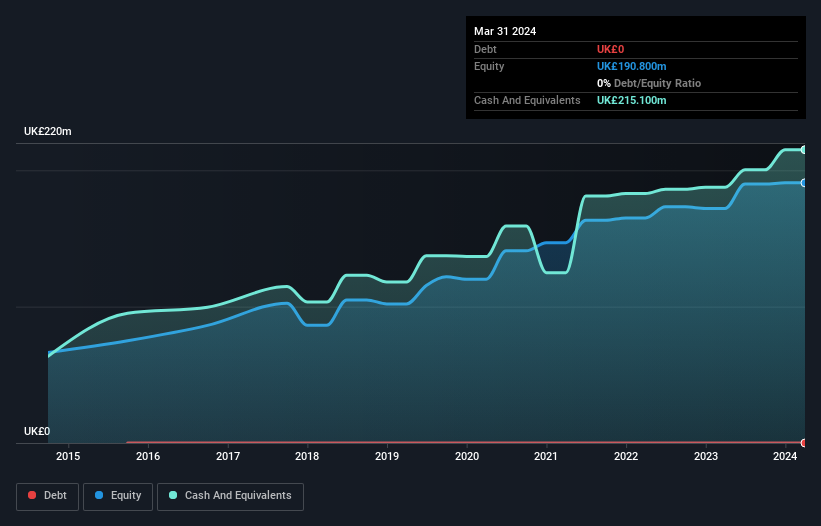Click the red Debt legend dot
821x526 pixels.
pos(32,495)
